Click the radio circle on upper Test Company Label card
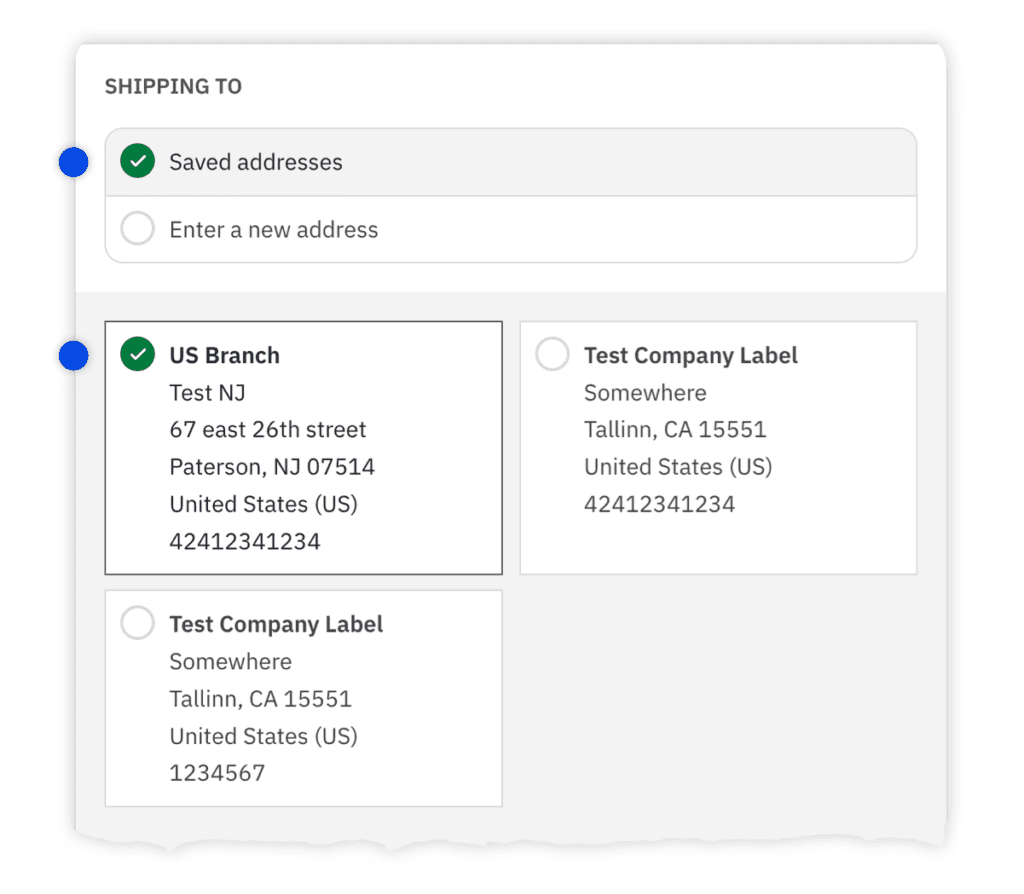This screenshot has height=894, width=1024. (552, 354)
